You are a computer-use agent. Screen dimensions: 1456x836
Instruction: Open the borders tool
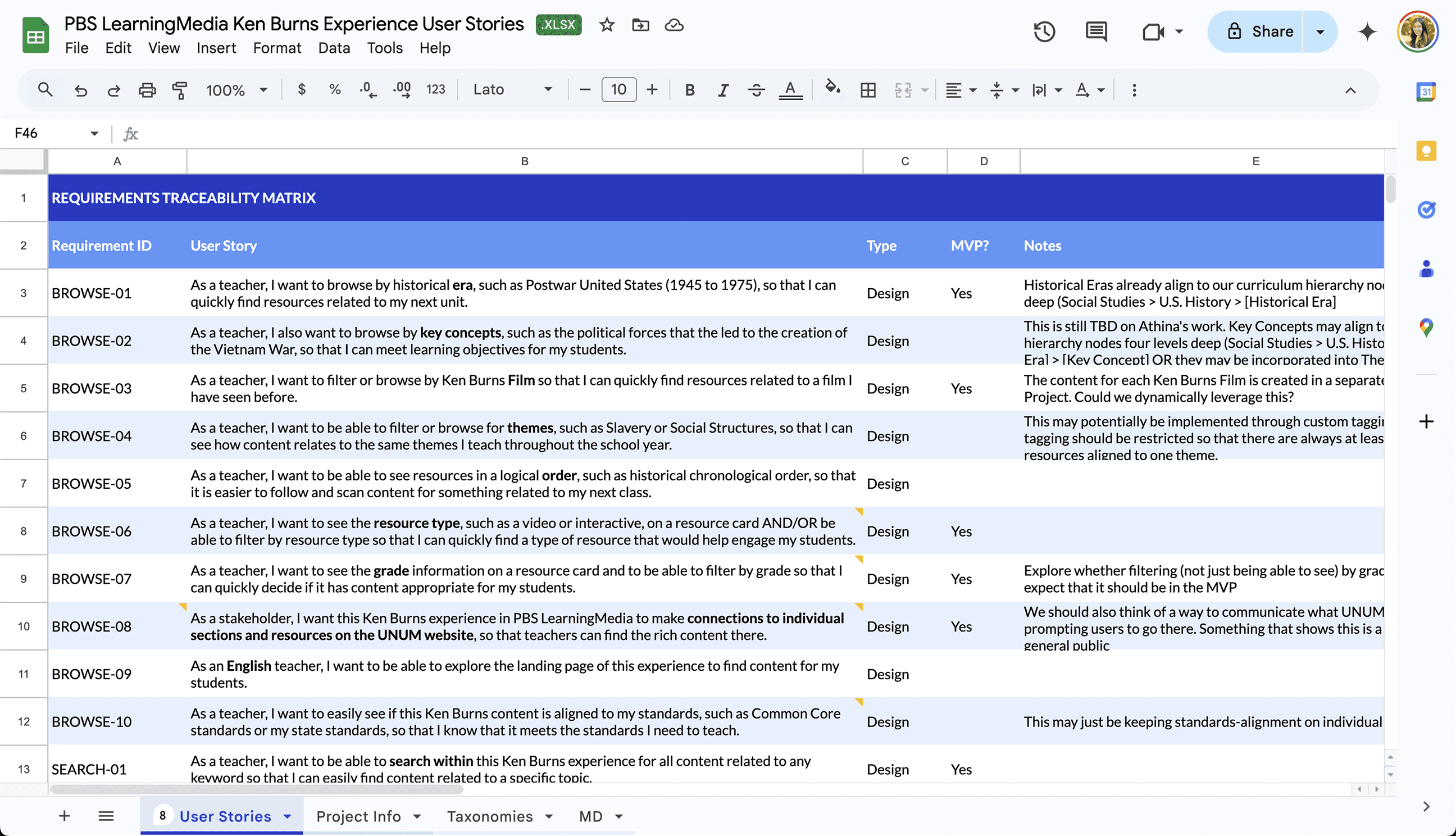coord(868,90)
